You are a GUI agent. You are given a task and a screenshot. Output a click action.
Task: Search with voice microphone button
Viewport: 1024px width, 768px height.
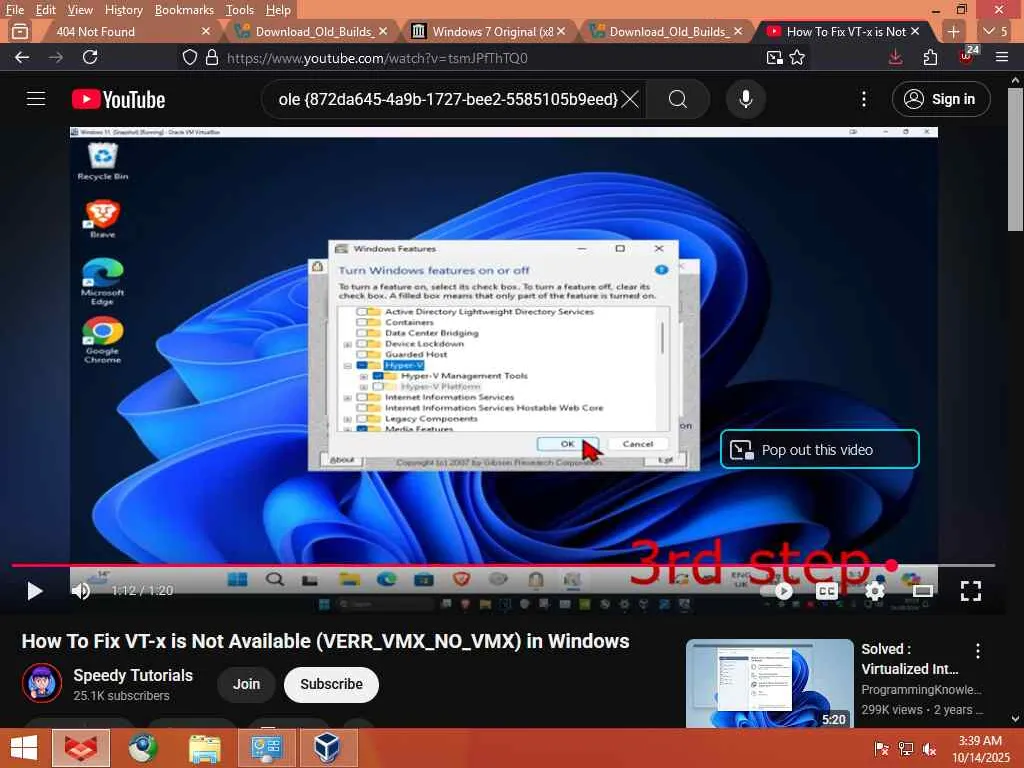tap(746, 99)
